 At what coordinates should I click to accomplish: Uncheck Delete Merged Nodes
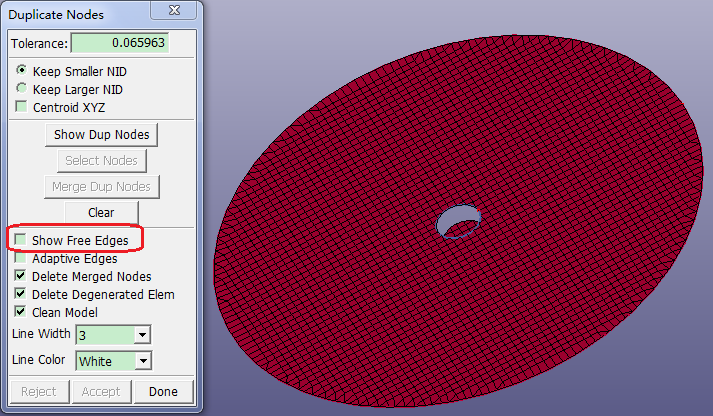coord(21,276)
